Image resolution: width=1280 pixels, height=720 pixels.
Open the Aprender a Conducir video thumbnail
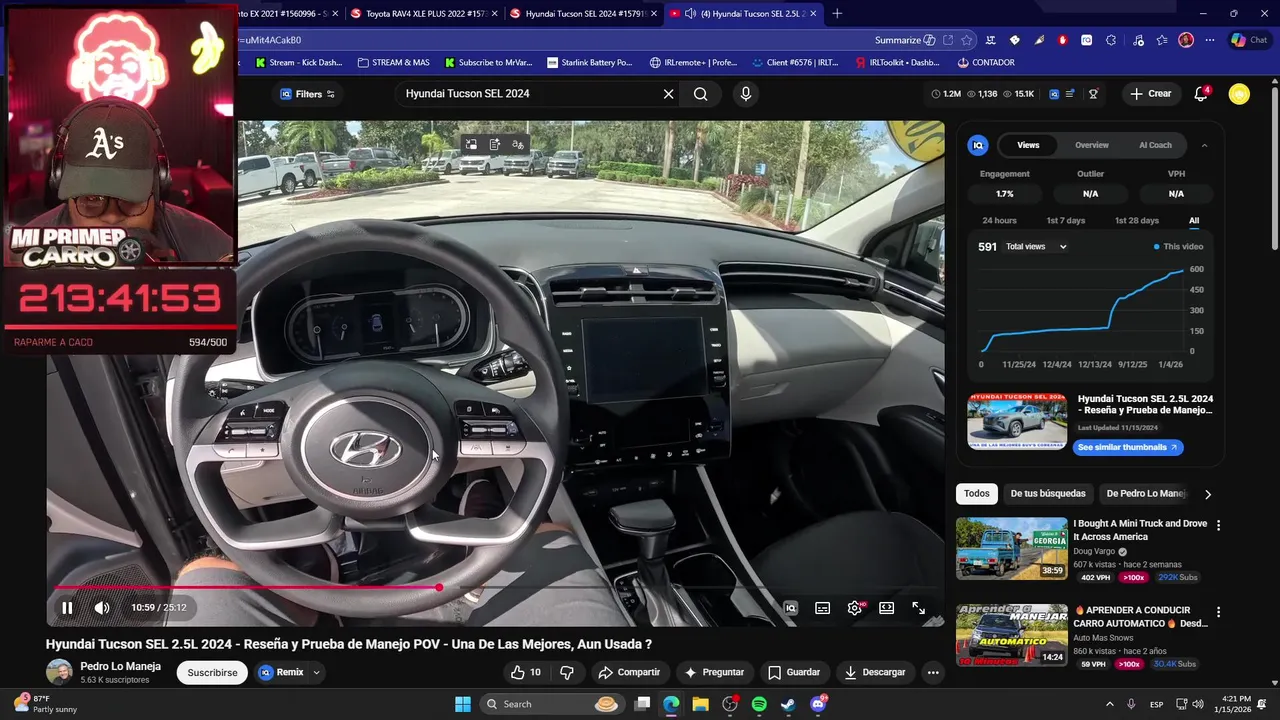click(x=1012, y=635)
